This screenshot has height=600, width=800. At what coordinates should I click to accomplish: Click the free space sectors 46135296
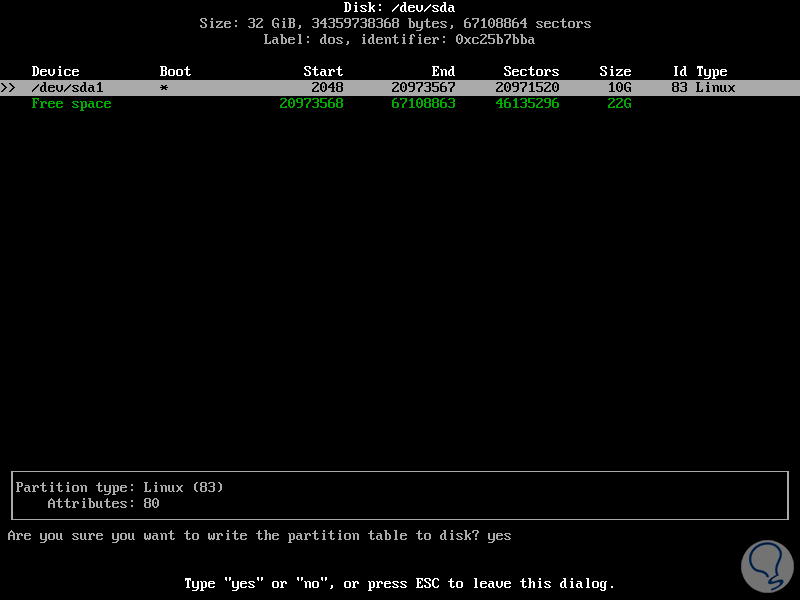point(527,104)
